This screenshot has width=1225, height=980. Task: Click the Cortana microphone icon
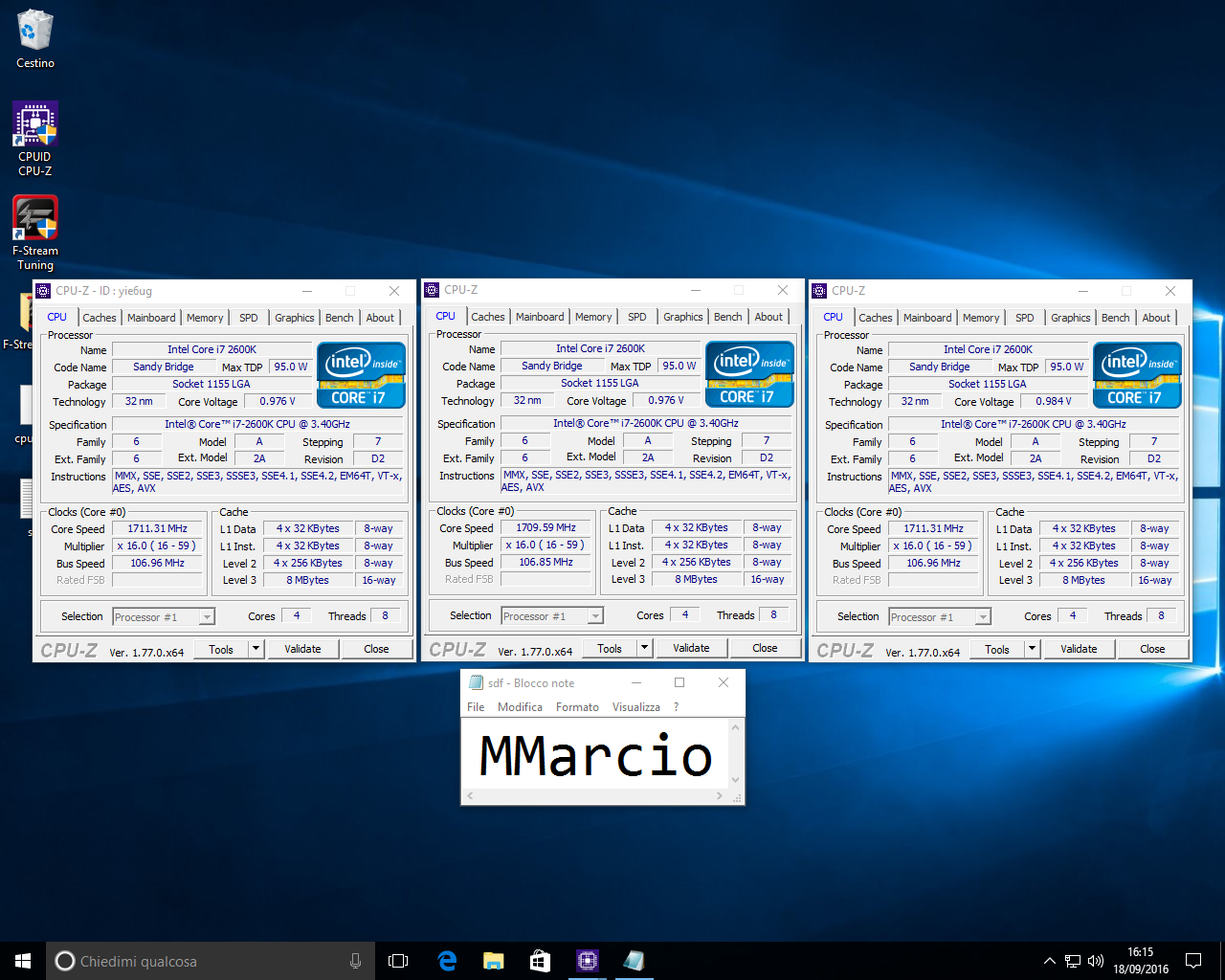(x=355, y=961)
